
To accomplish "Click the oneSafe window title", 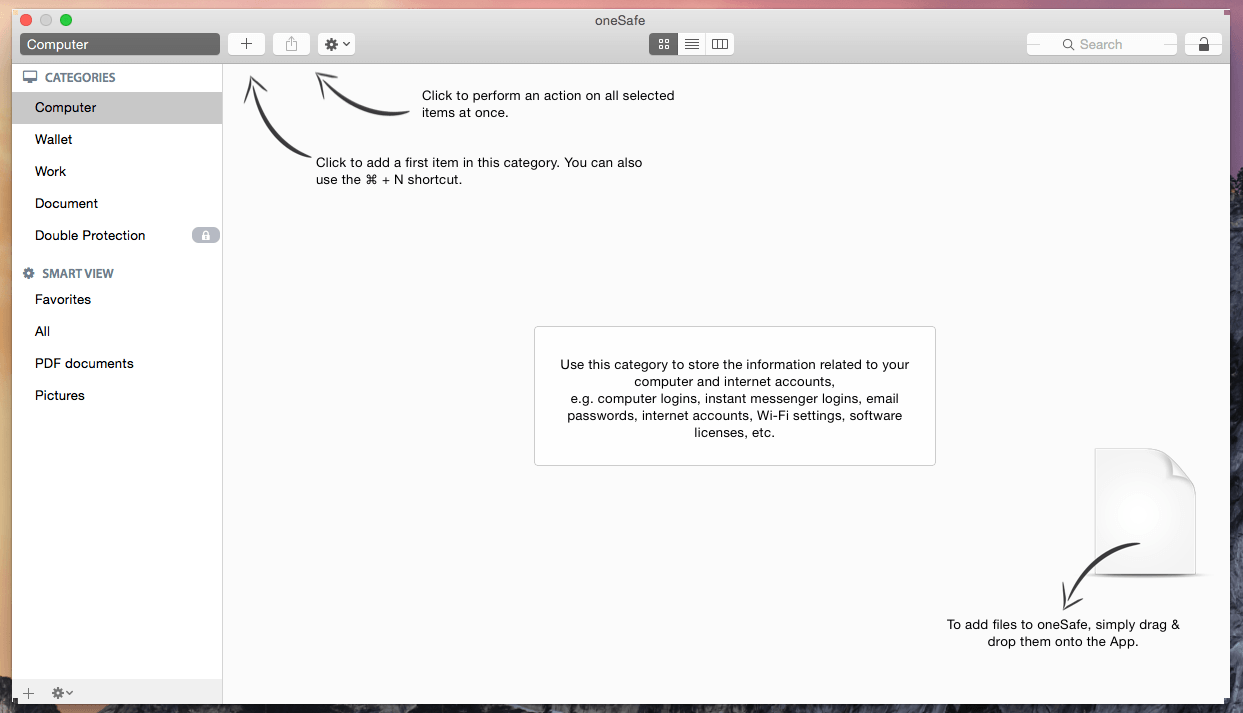I will point(621,20).
